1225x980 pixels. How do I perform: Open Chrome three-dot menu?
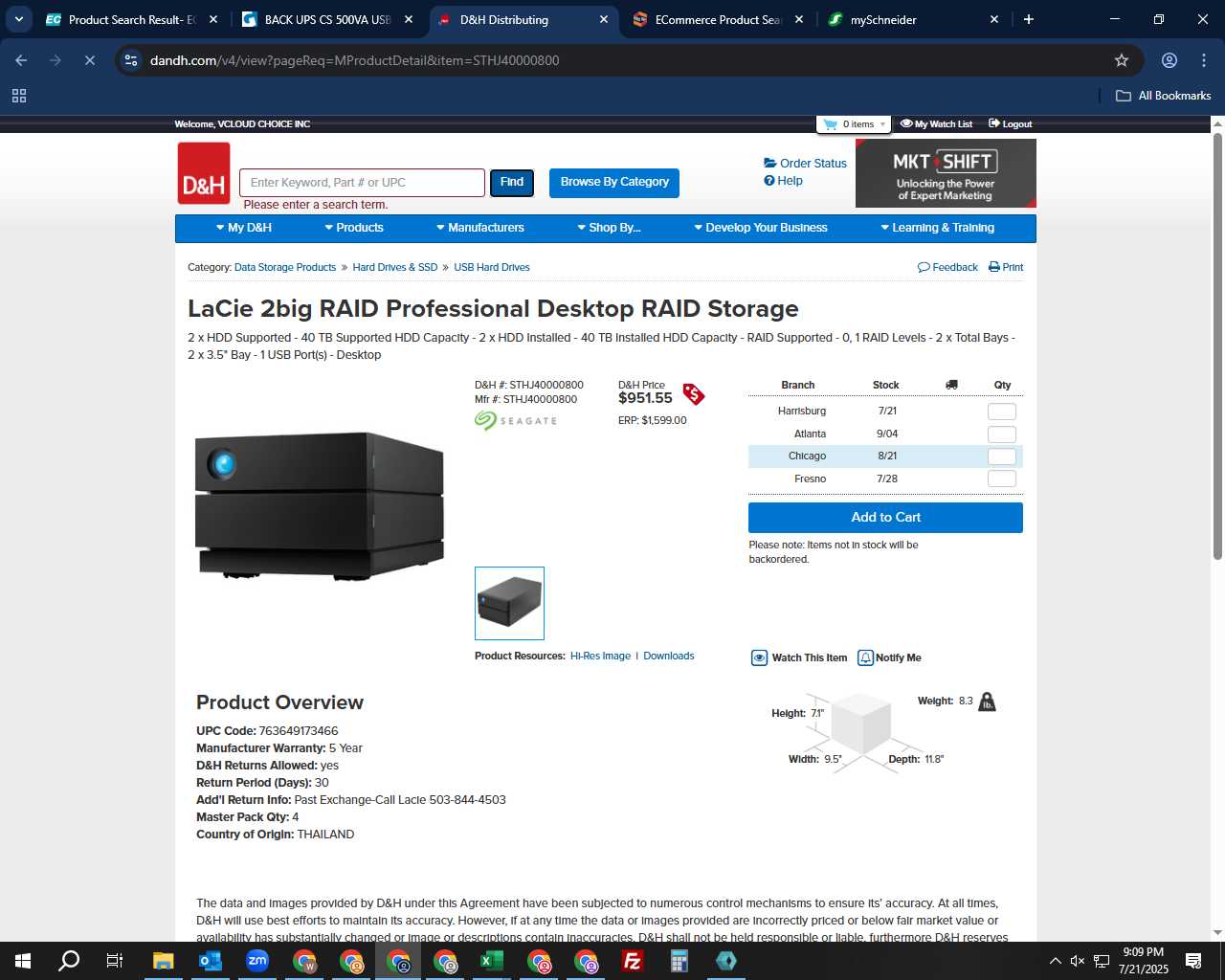1204,60
